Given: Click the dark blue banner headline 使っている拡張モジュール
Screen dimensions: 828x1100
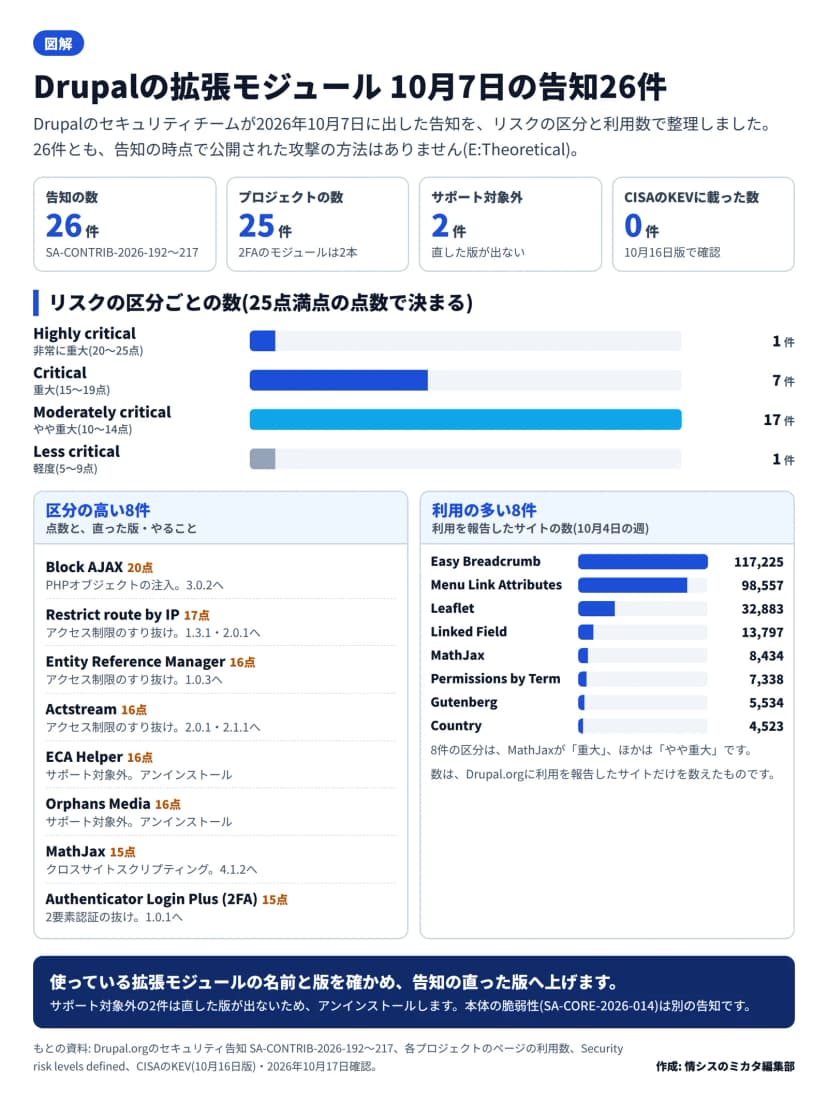Looking at the screenshot, I should [x=334, y=981].
